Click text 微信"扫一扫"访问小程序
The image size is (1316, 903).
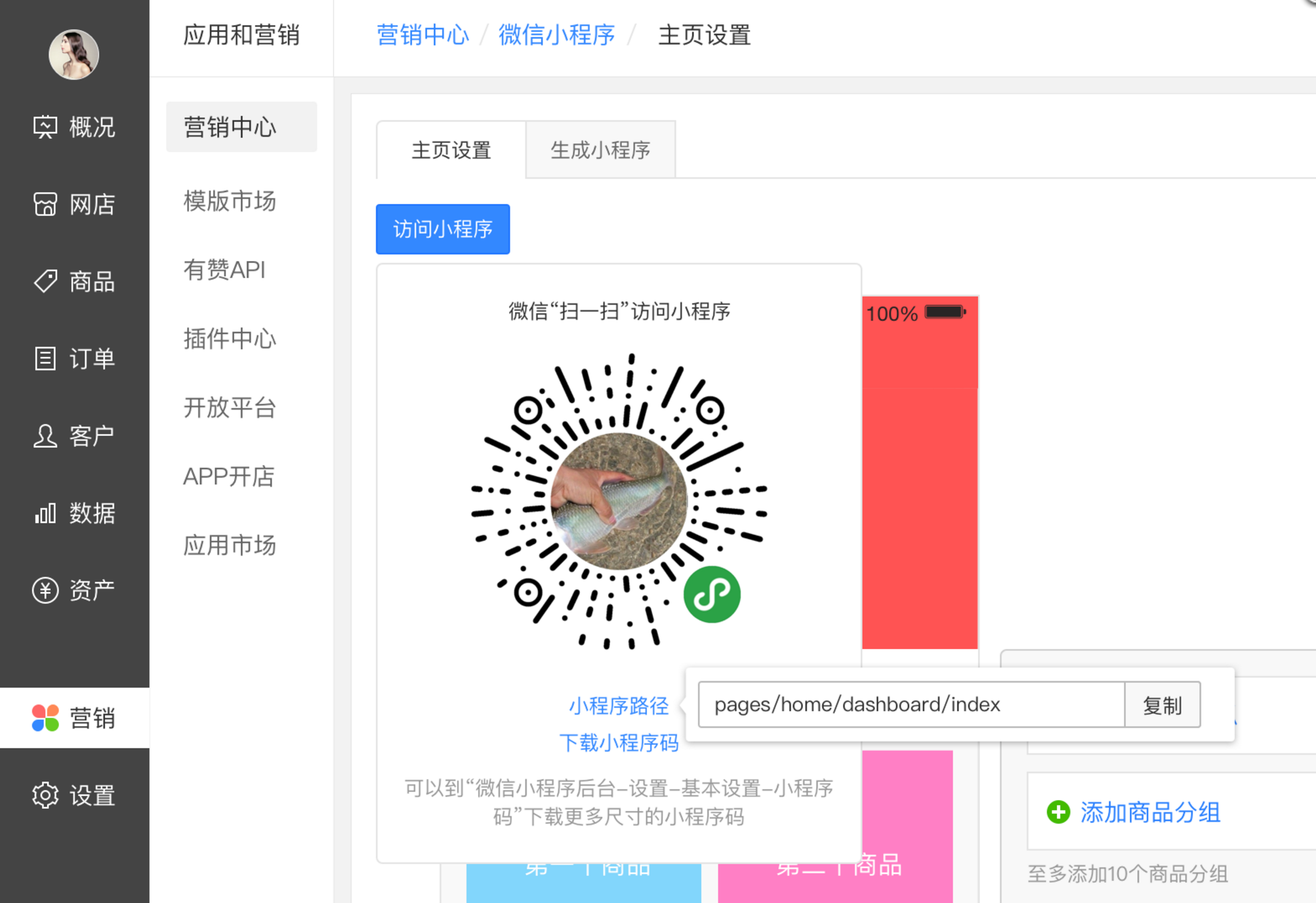[619, 311]
